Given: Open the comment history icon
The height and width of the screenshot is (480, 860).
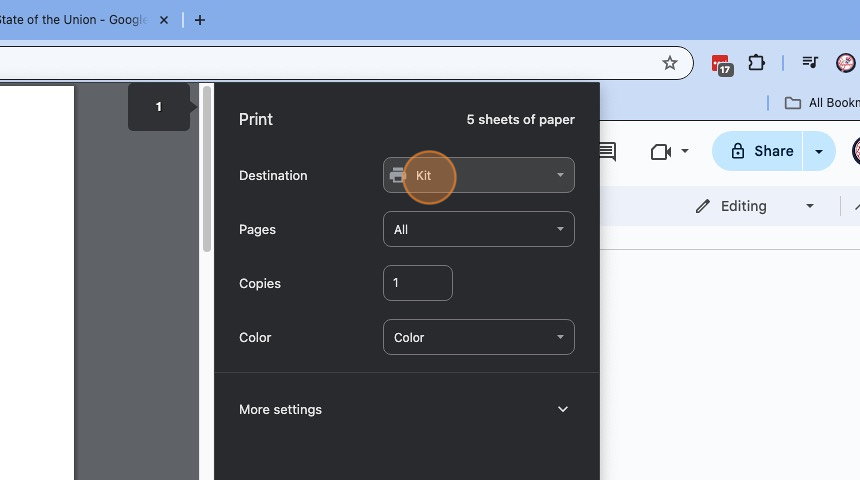Looking at the screenshot, I should click(608, 151).
